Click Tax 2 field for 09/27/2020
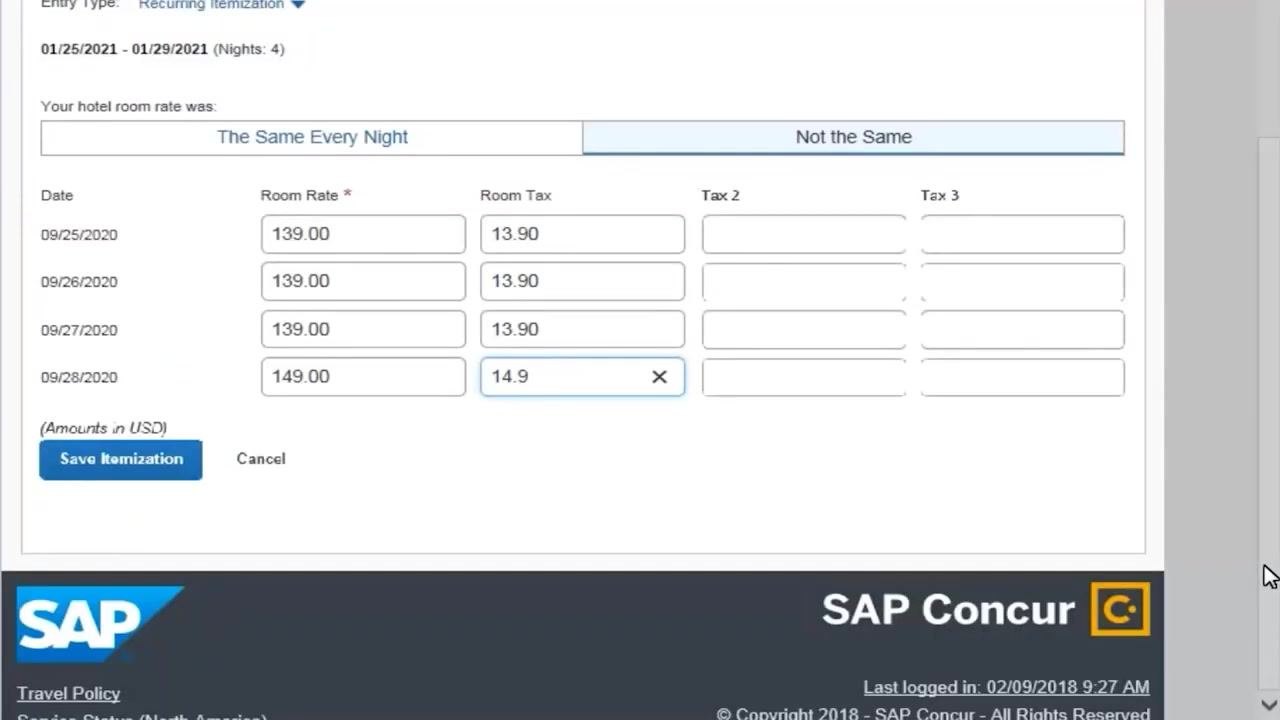 [804, 329]
